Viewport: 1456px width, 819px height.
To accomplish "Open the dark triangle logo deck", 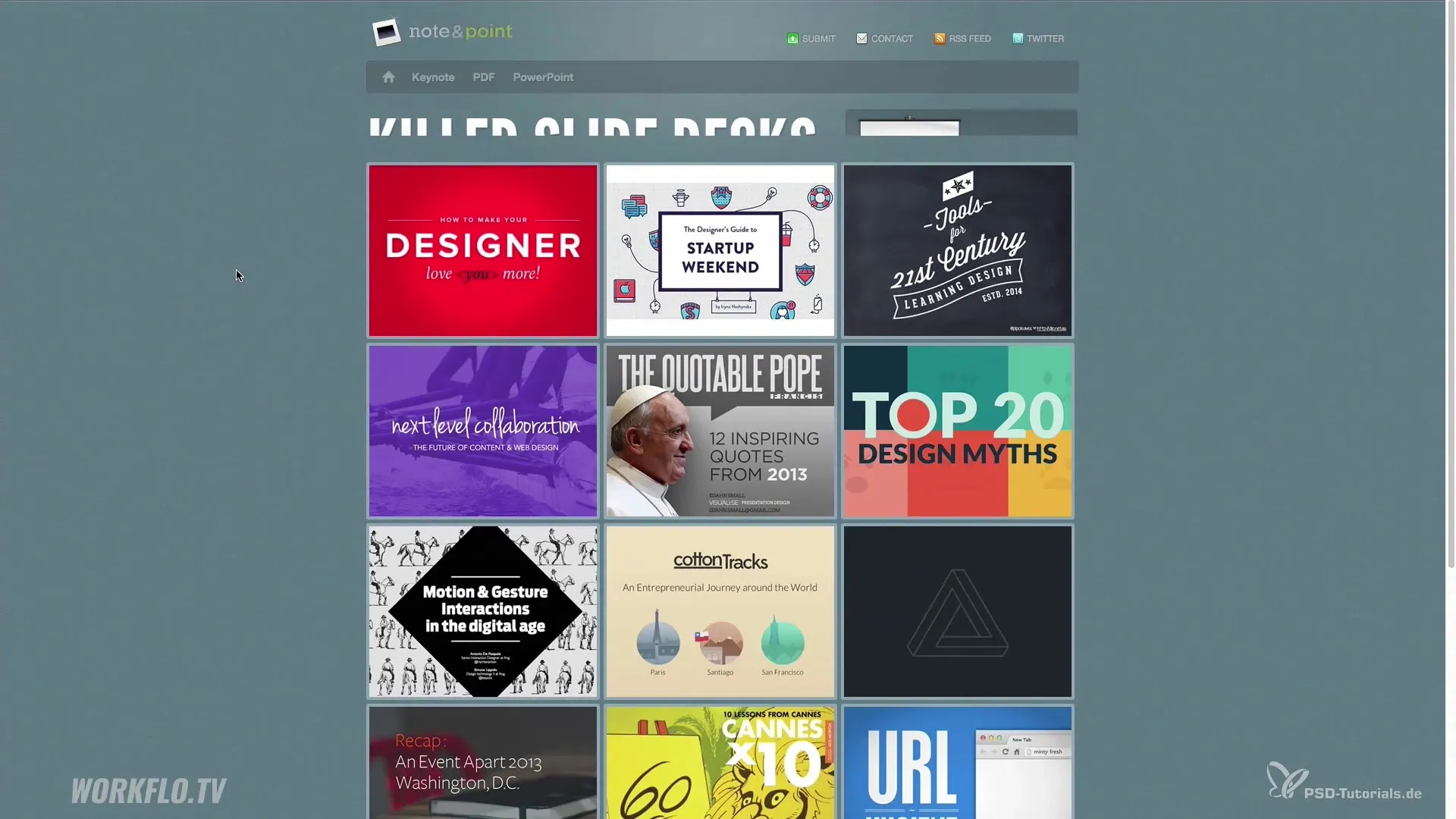I will click(958, 611).
